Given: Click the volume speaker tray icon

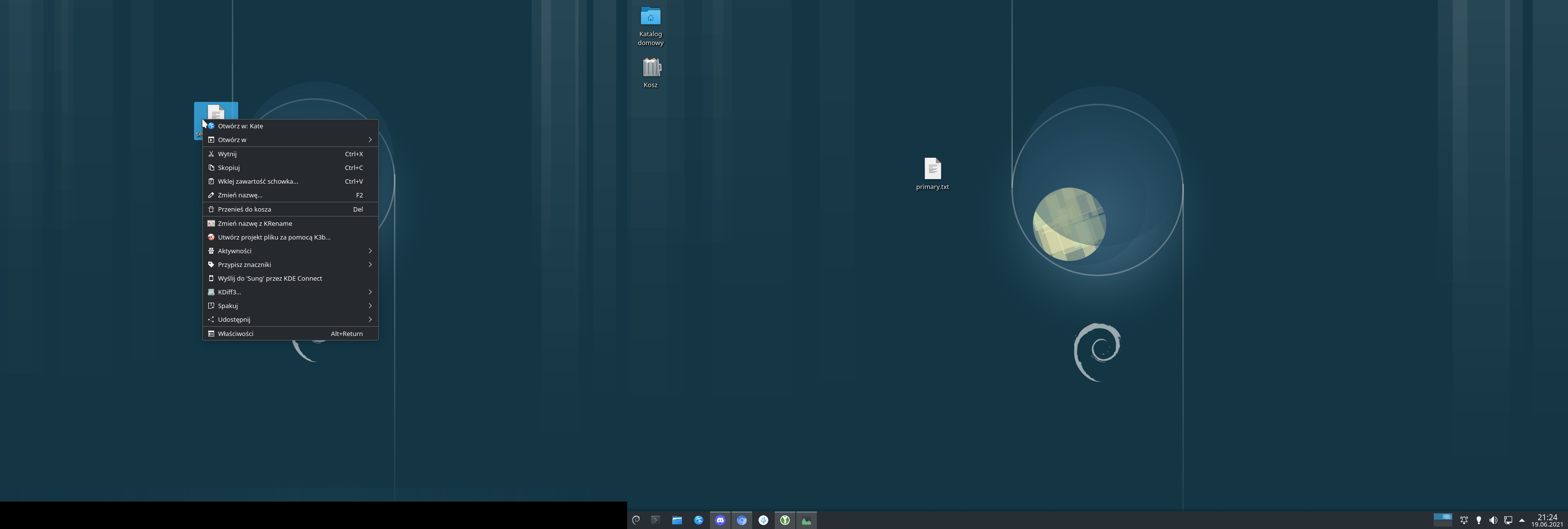Looking at the screenshot, I should click(1493, 520).
